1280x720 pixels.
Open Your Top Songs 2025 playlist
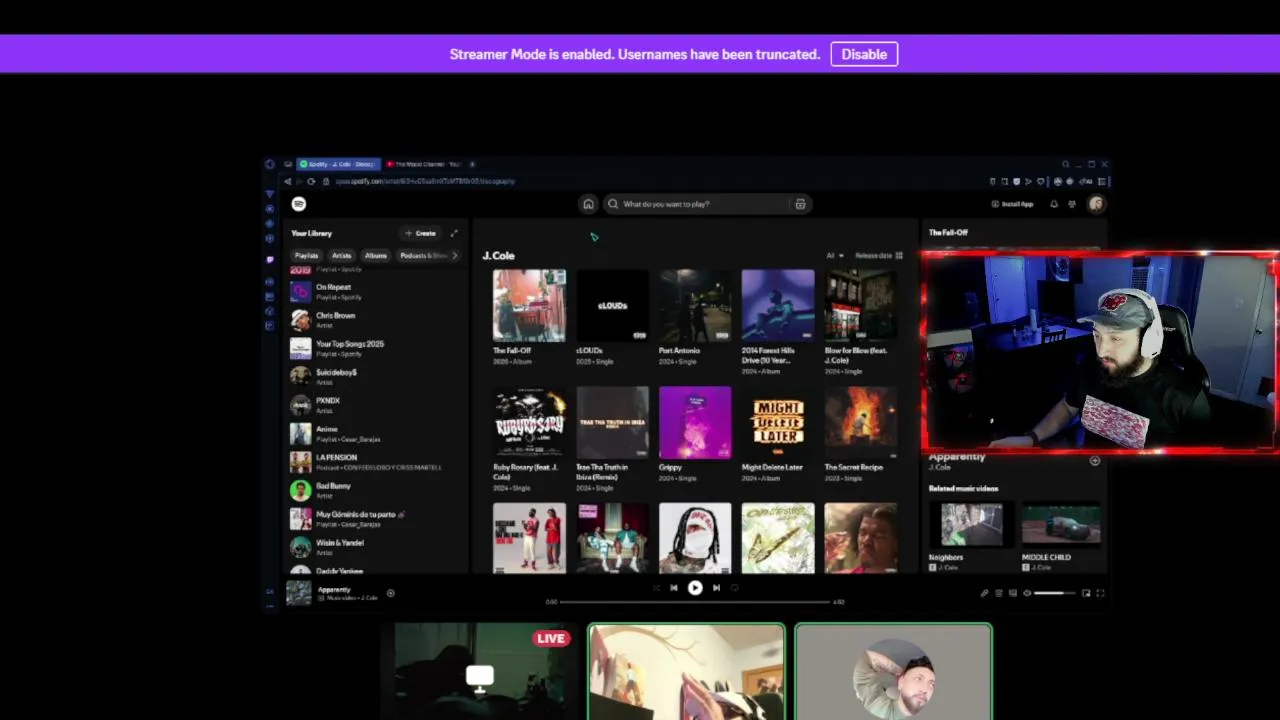point(375,348)
